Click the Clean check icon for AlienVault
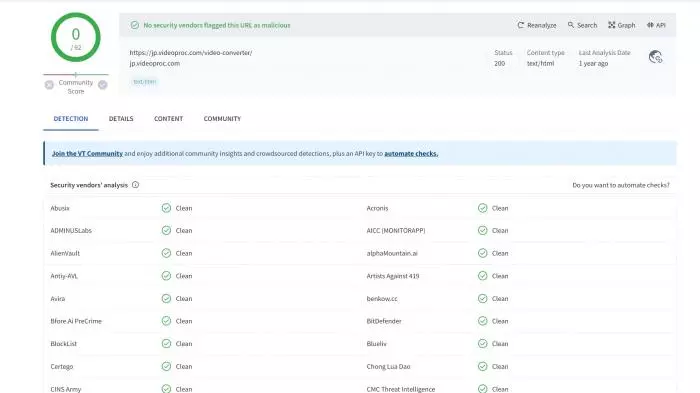The image size is (700, 393). (166, 253)
